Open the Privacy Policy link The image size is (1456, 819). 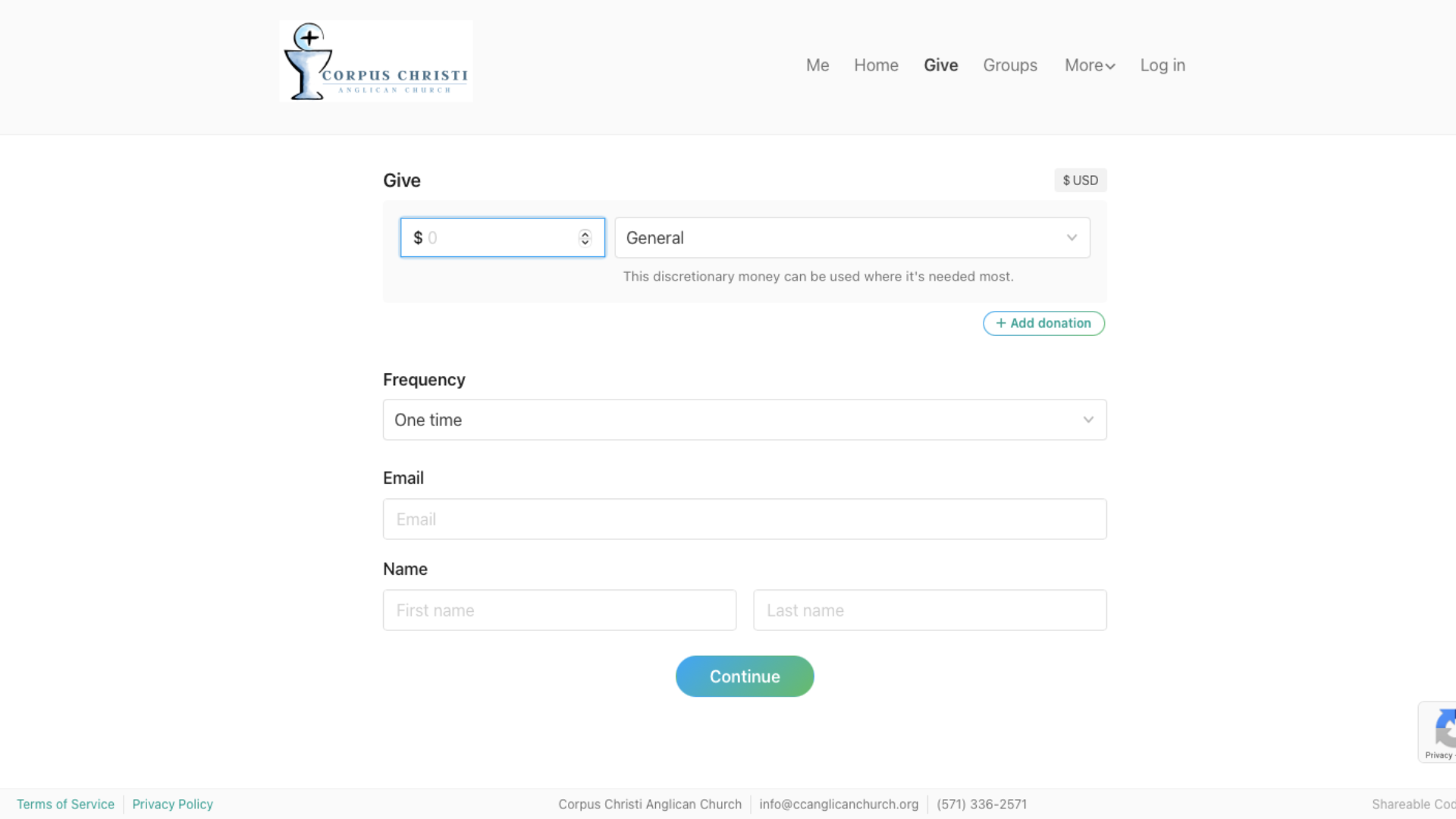click(x=172, y=804)
